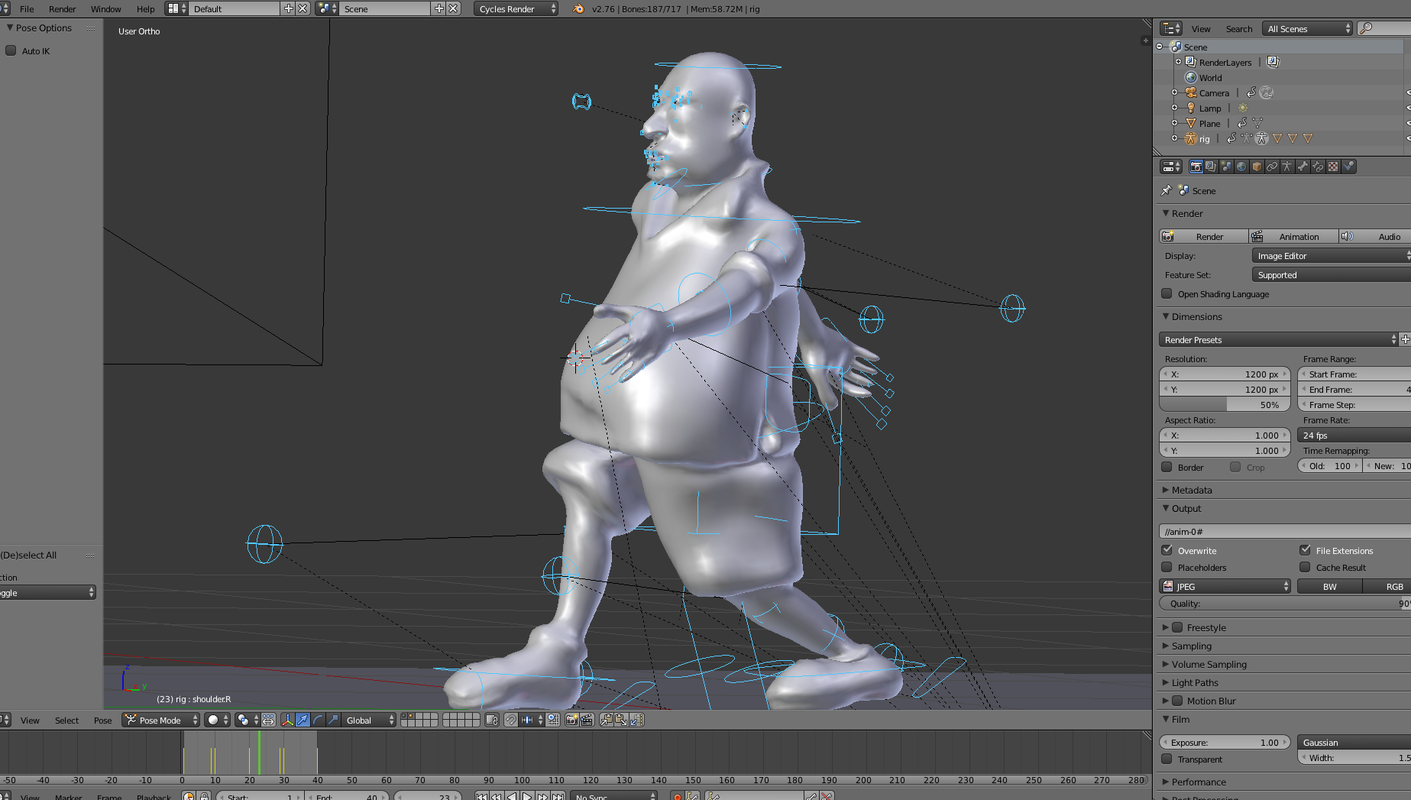
Task: Toggle the Overwrite checkbox under Output
Action: pos(1169,550)
